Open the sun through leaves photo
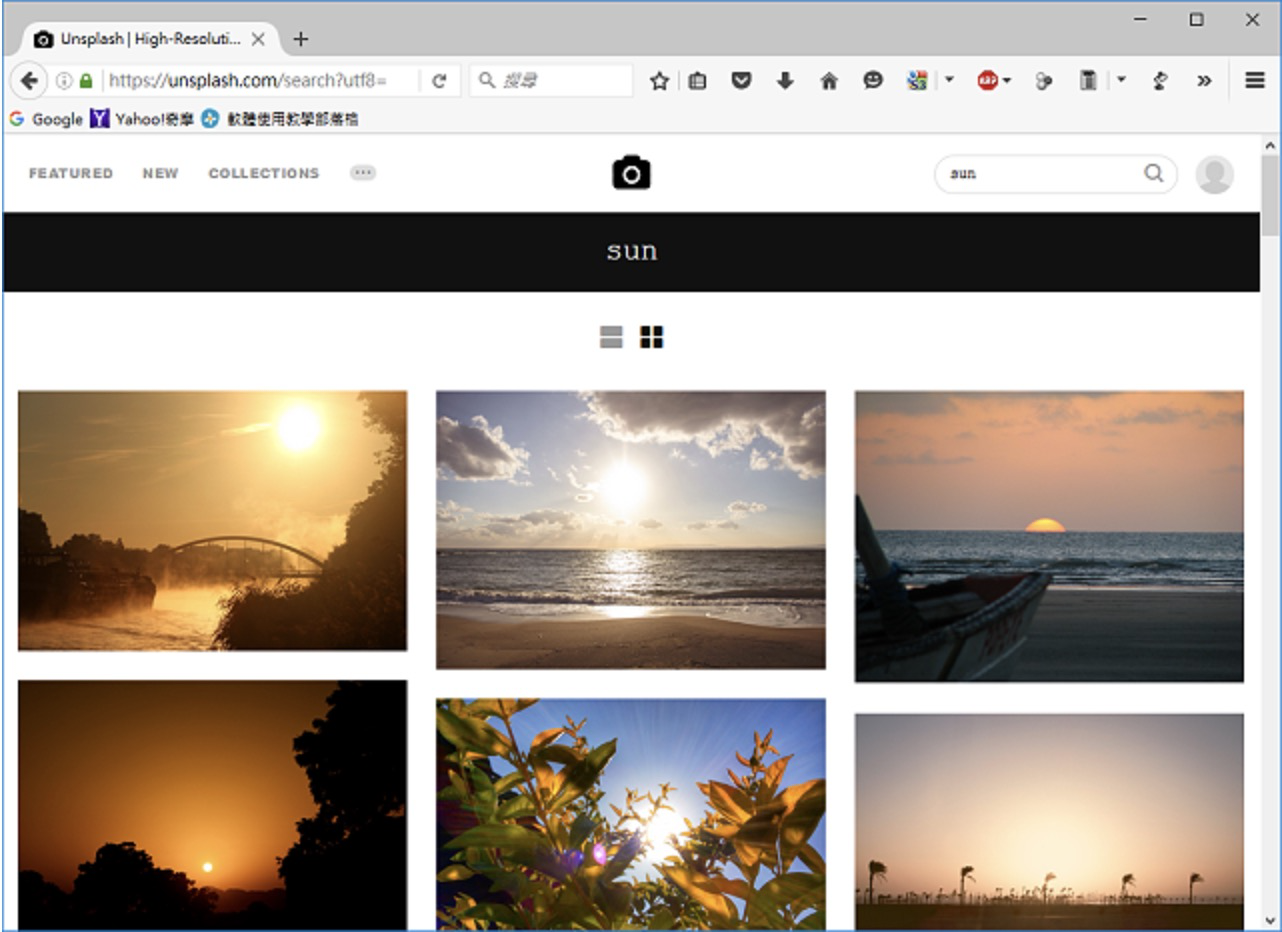 click(631, 814)
